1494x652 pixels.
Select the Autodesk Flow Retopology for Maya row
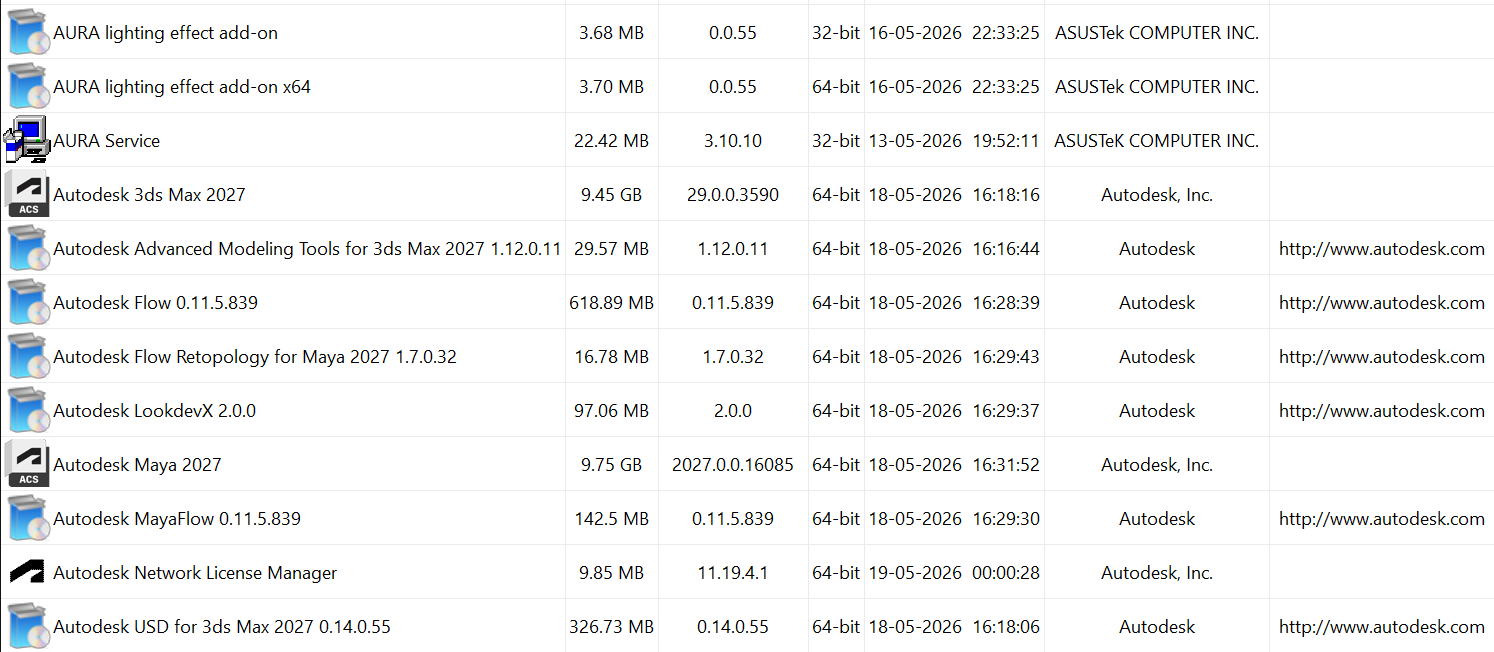pyautogui.click(x=747, y=356)
